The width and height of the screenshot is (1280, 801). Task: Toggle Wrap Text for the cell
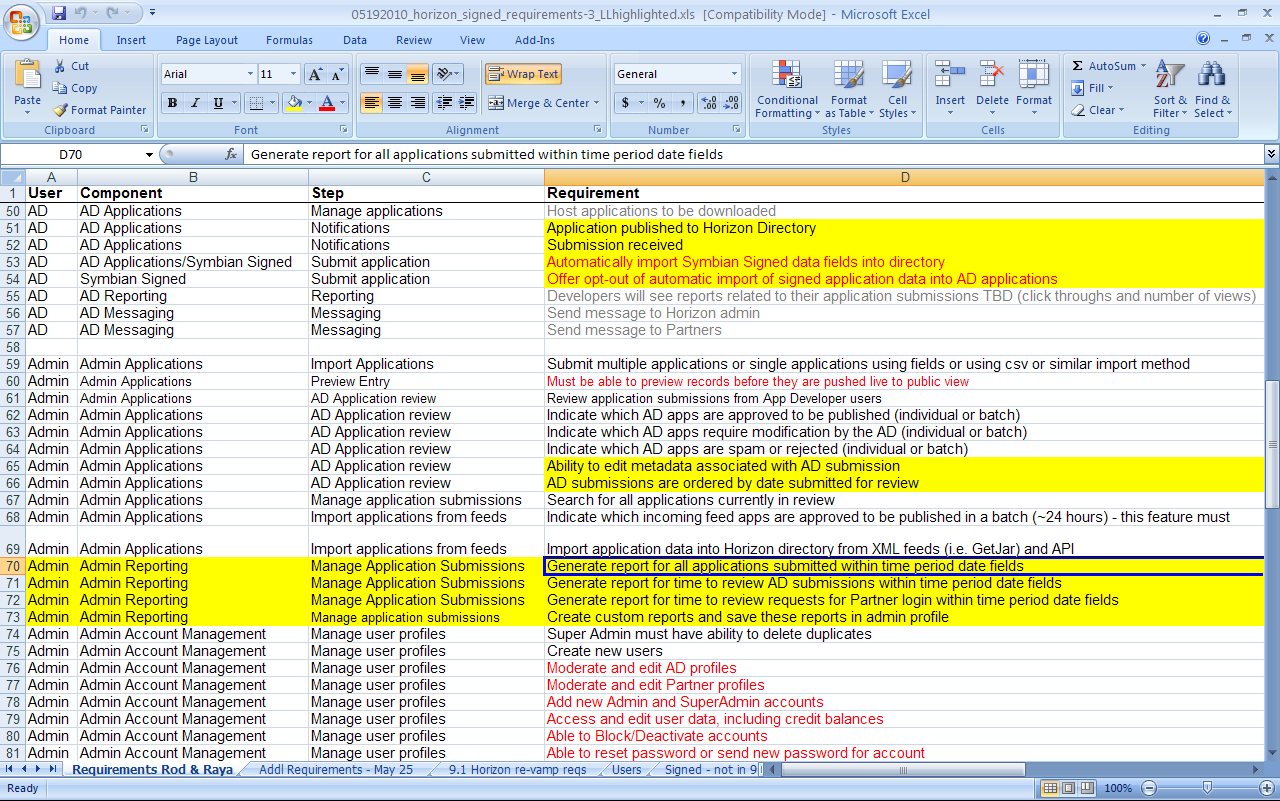[x=523, y=74]
